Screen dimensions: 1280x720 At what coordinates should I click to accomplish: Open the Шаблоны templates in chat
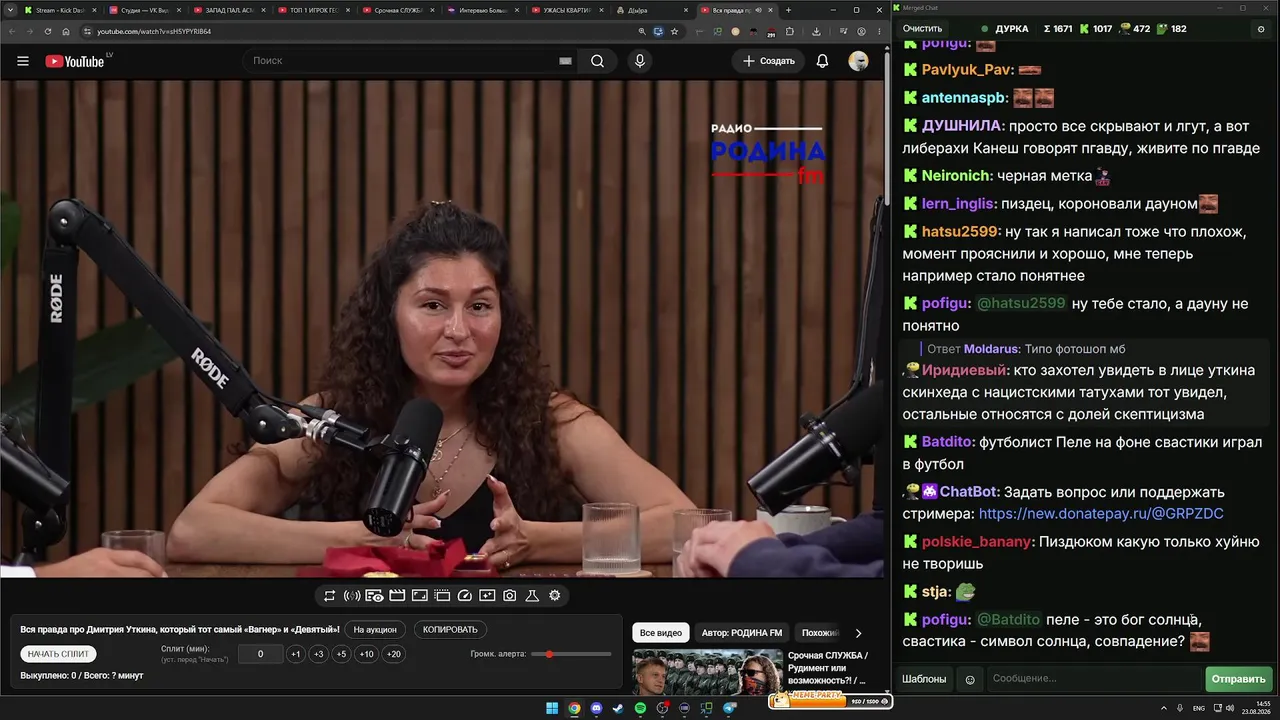[x=924, y=679]
